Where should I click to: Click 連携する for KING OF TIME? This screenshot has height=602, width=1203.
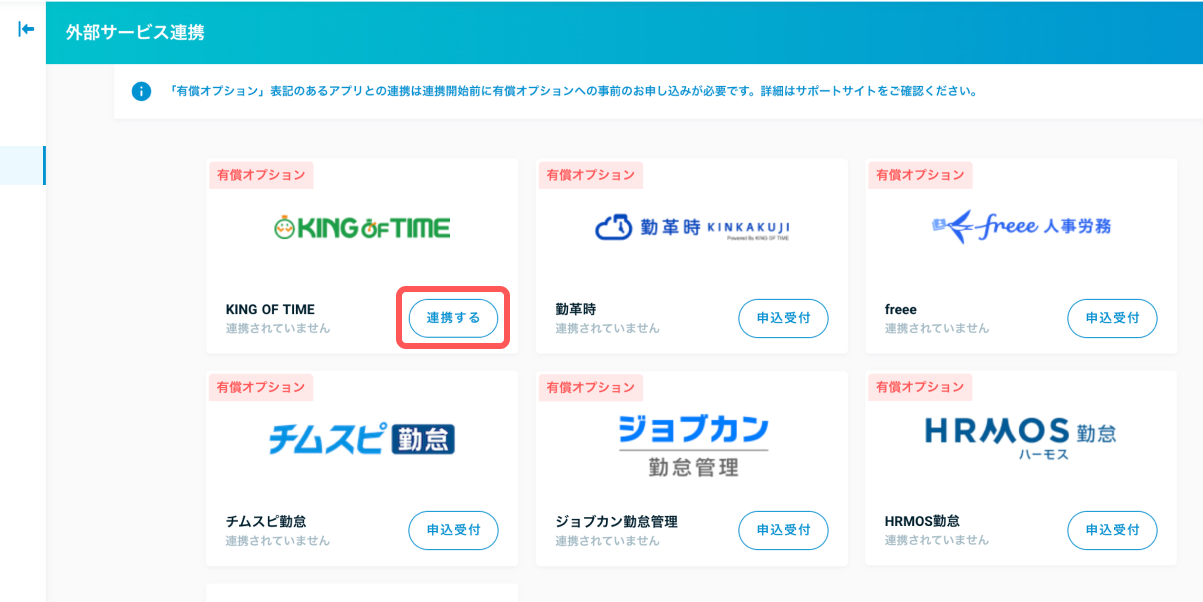coord(454,318)
